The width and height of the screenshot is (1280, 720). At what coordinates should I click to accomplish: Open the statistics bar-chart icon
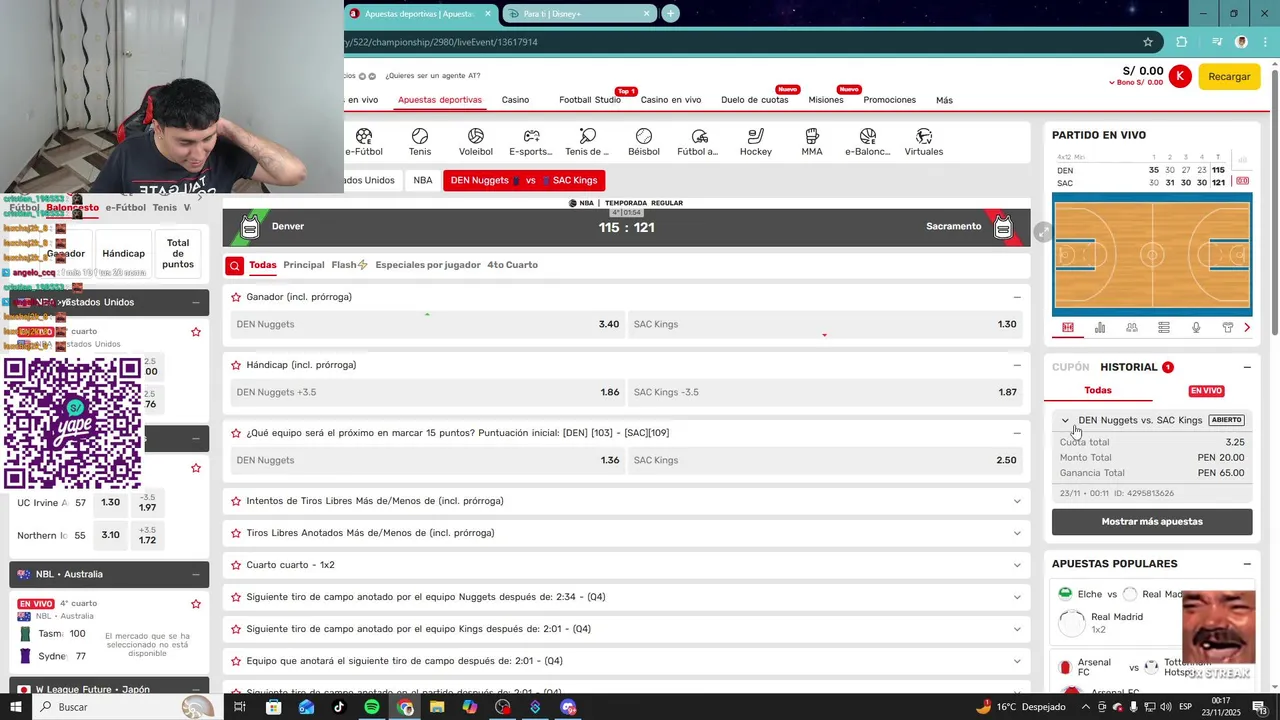(1100, 327)
